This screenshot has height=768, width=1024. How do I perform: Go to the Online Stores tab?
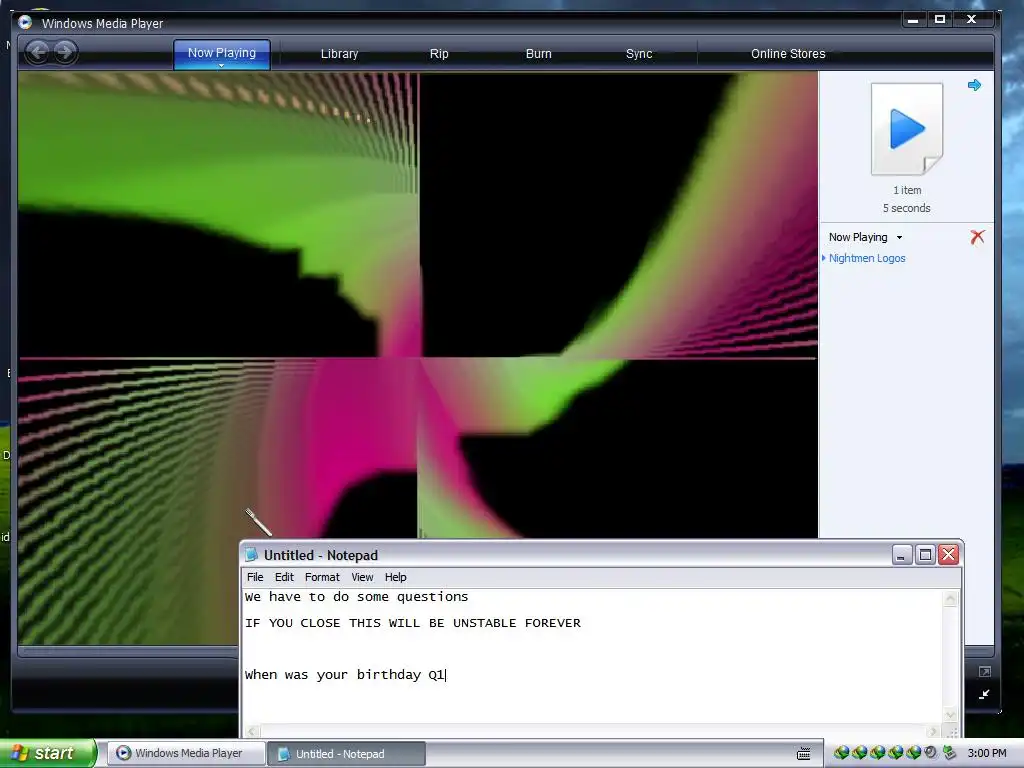click(788, 54)
